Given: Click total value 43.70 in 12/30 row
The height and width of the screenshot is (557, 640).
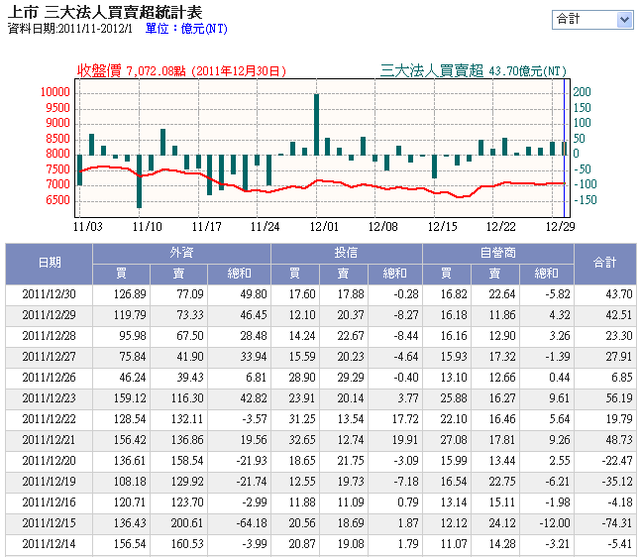Looking at the screenshot, I should (619, 295).
